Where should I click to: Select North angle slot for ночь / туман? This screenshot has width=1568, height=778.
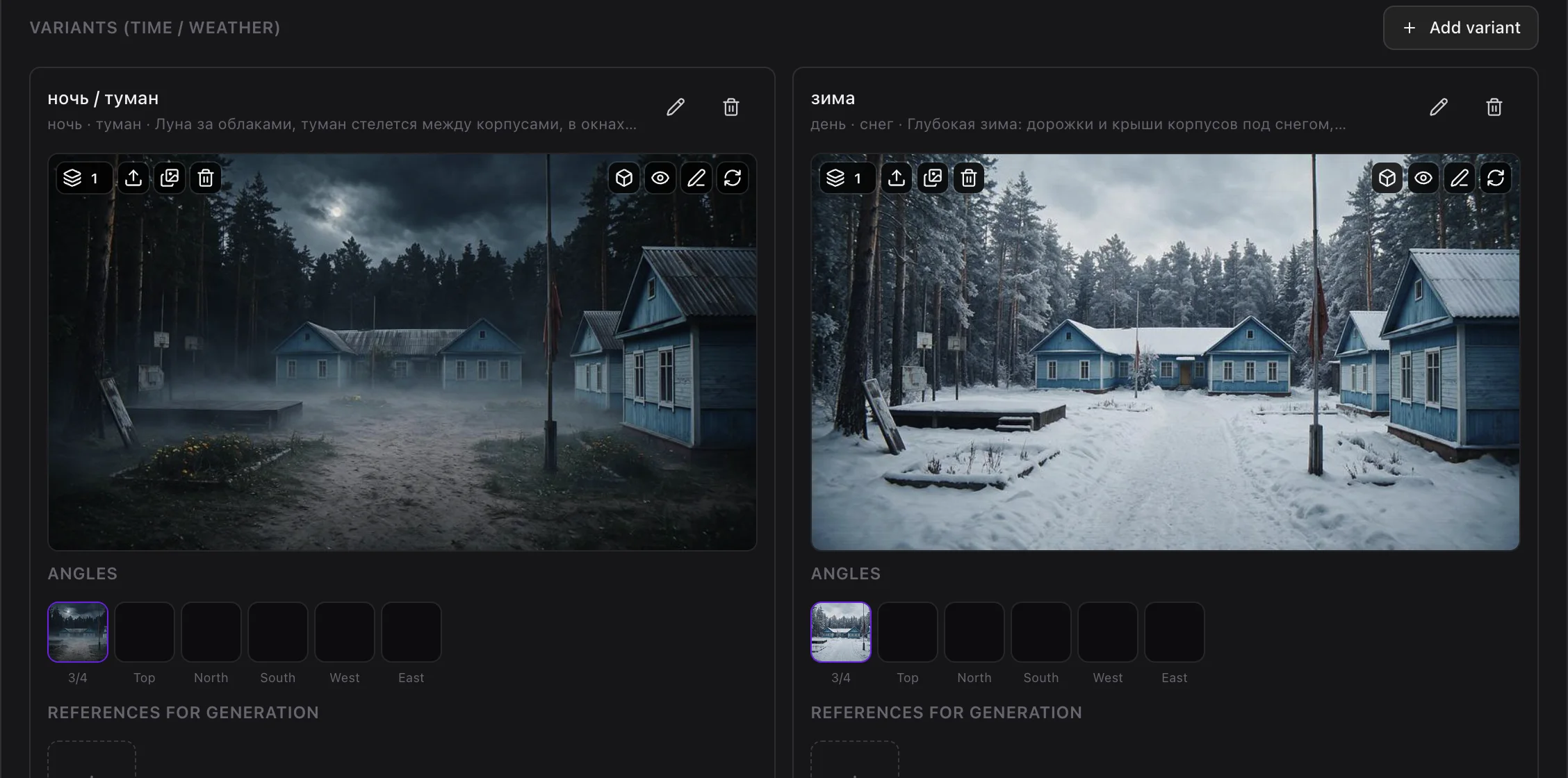pos(211,632)
